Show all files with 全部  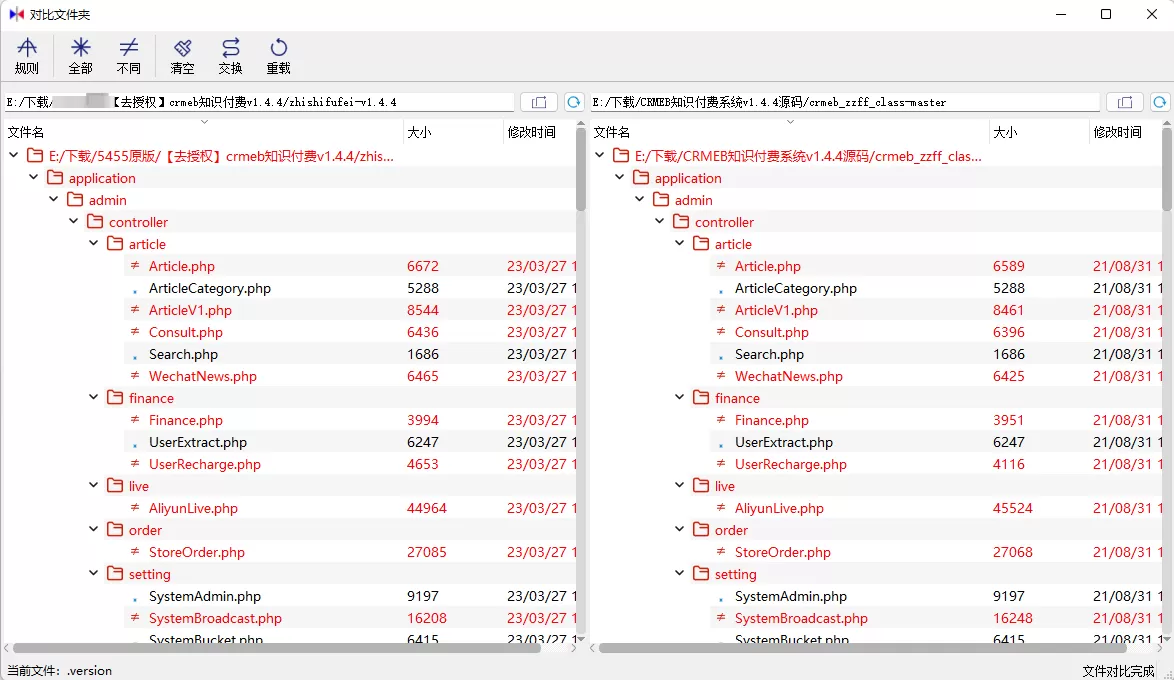[x=80, y=56]
